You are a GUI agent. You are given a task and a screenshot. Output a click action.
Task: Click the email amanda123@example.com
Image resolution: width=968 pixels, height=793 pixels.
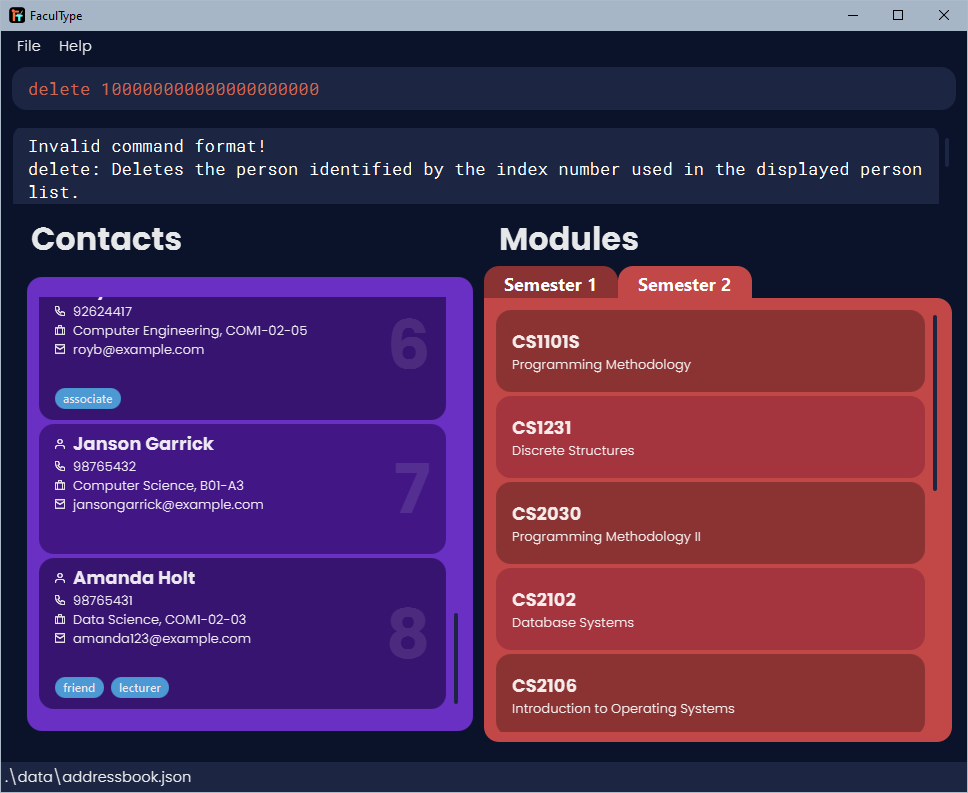click(162, 638)
